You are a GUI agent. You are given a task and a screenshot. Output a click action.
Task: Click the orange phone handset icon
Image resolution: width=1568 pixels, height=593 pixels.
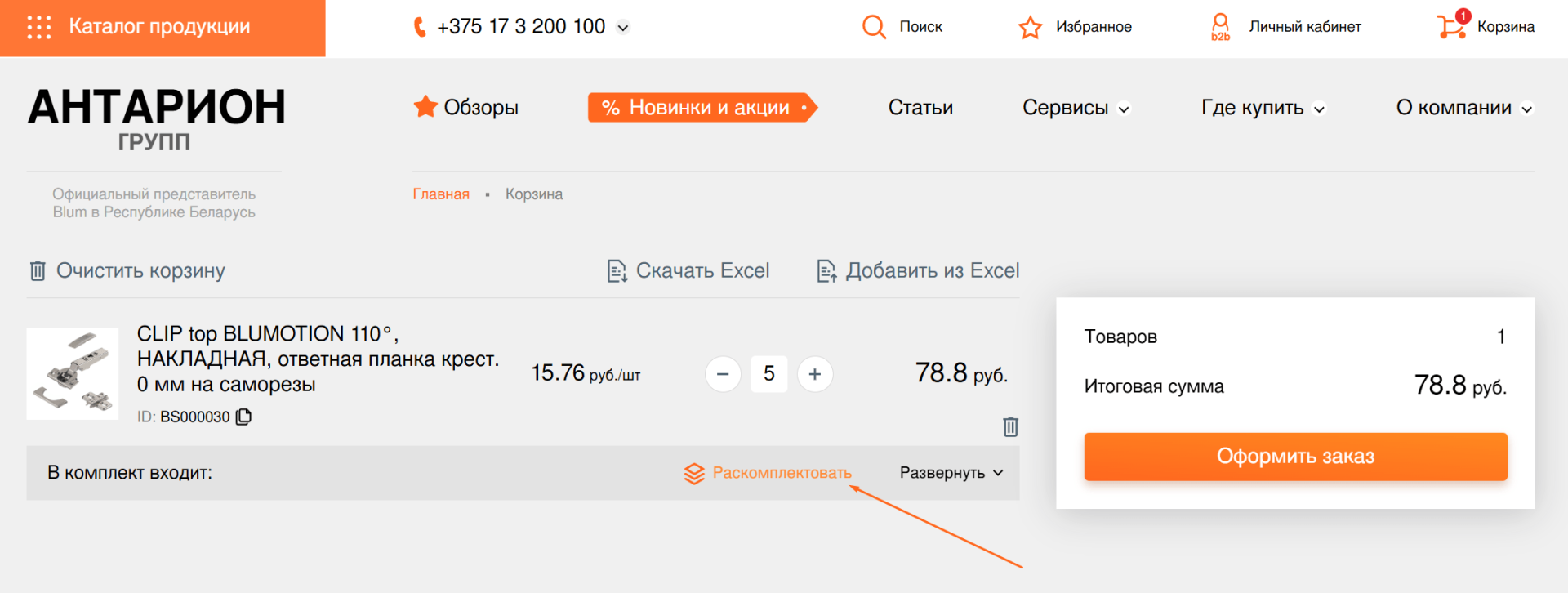click(420, 27)
